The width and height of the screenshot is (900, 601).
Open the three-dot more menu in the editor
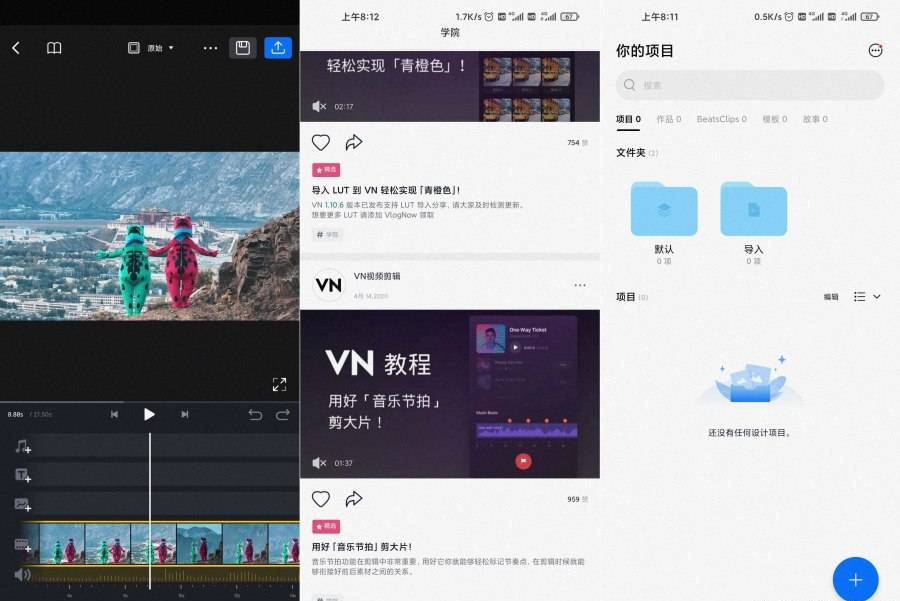click(210, 48)
